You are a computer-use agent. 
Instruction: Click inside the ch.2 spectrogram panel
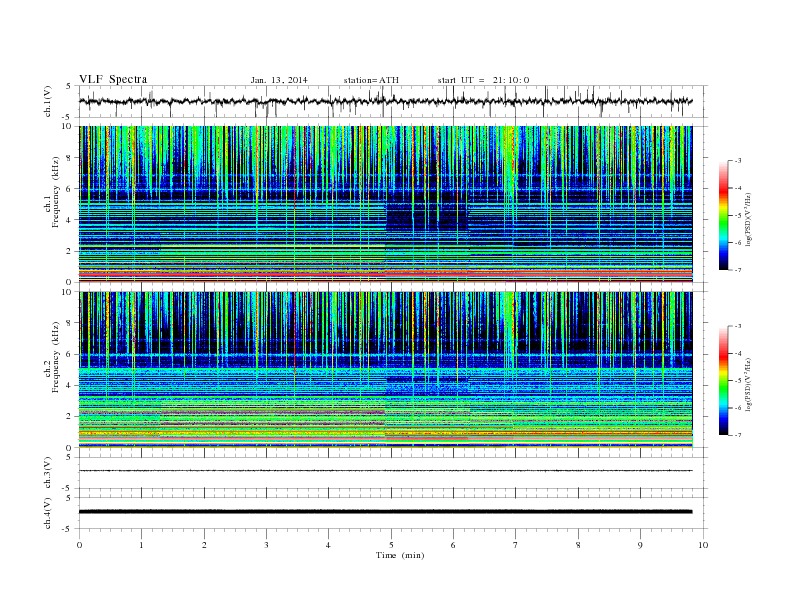385,370
